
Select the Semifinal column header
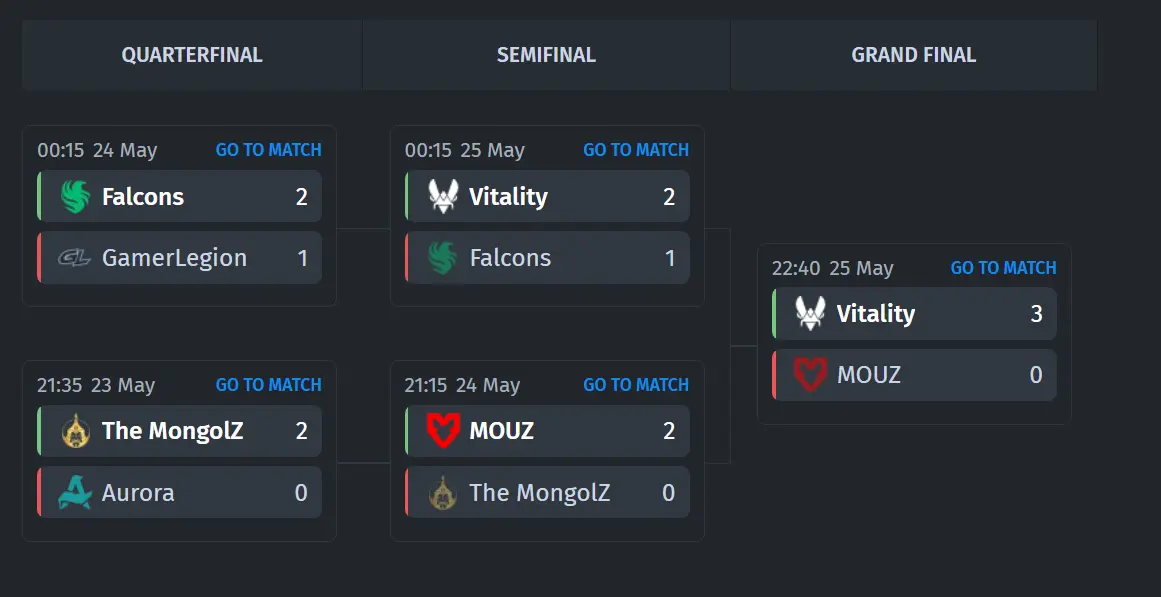coord(546,55)
